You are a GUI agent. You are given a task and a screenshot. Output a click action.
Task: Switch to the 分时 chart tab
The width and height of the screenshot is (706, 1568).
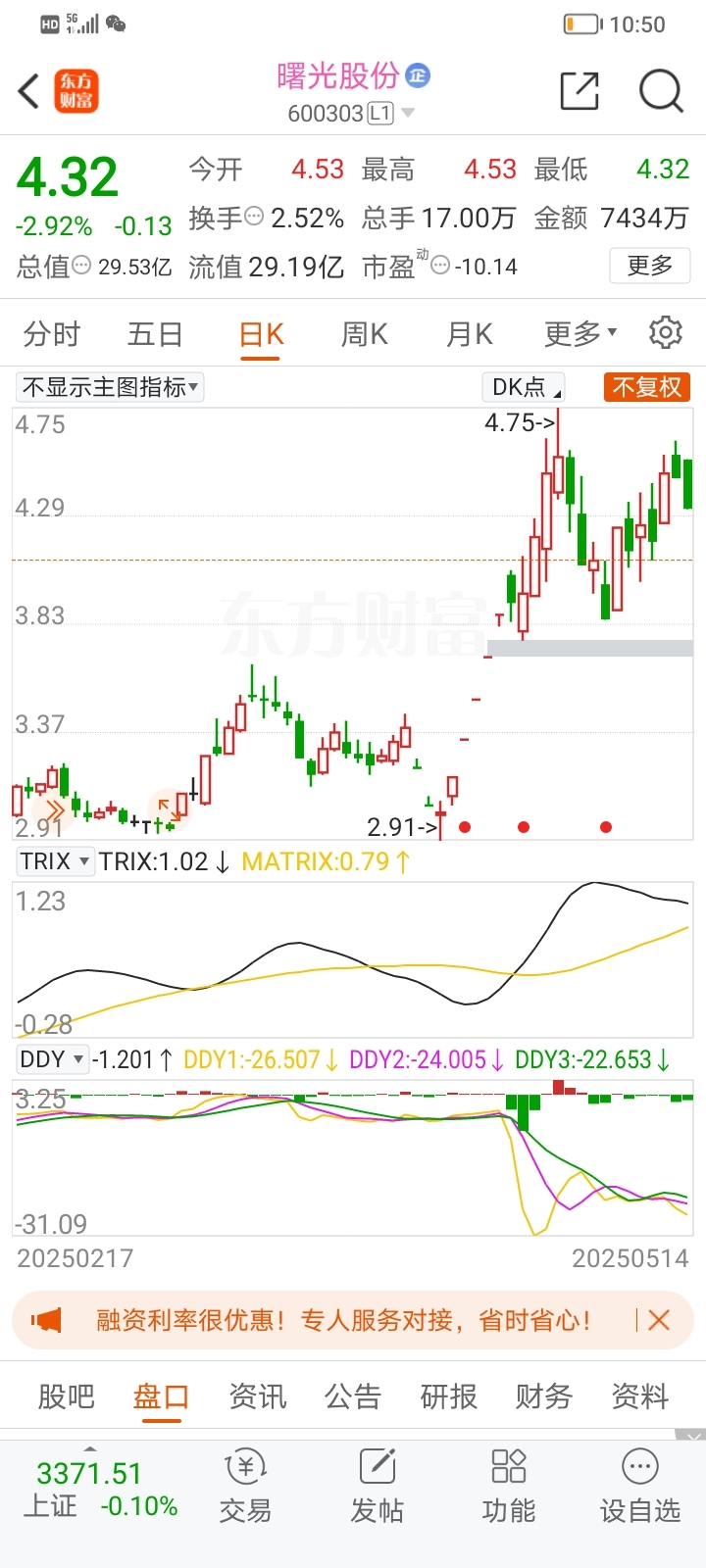pyautogui.click(x=52, y=334)
